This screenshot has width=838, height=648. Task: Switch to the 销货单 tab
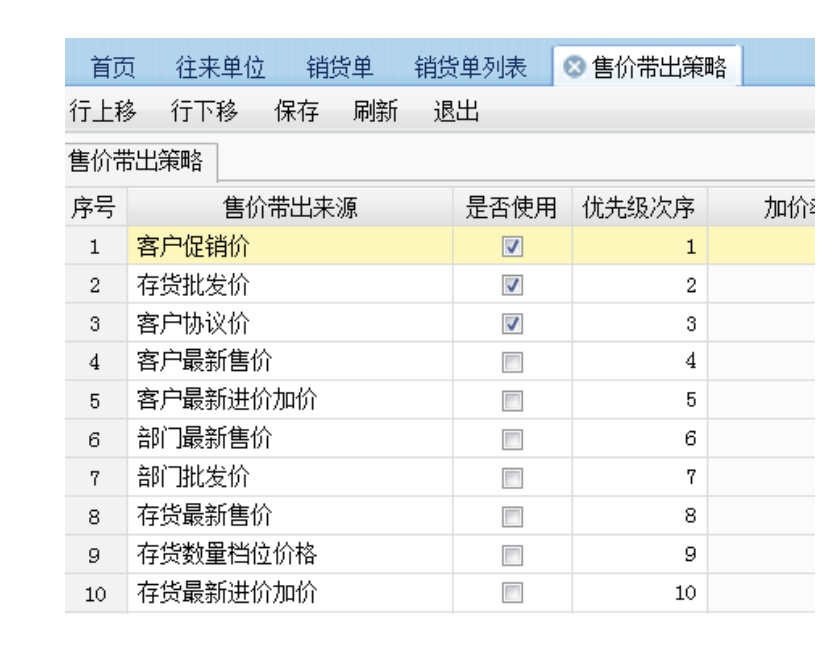(339, 68)
